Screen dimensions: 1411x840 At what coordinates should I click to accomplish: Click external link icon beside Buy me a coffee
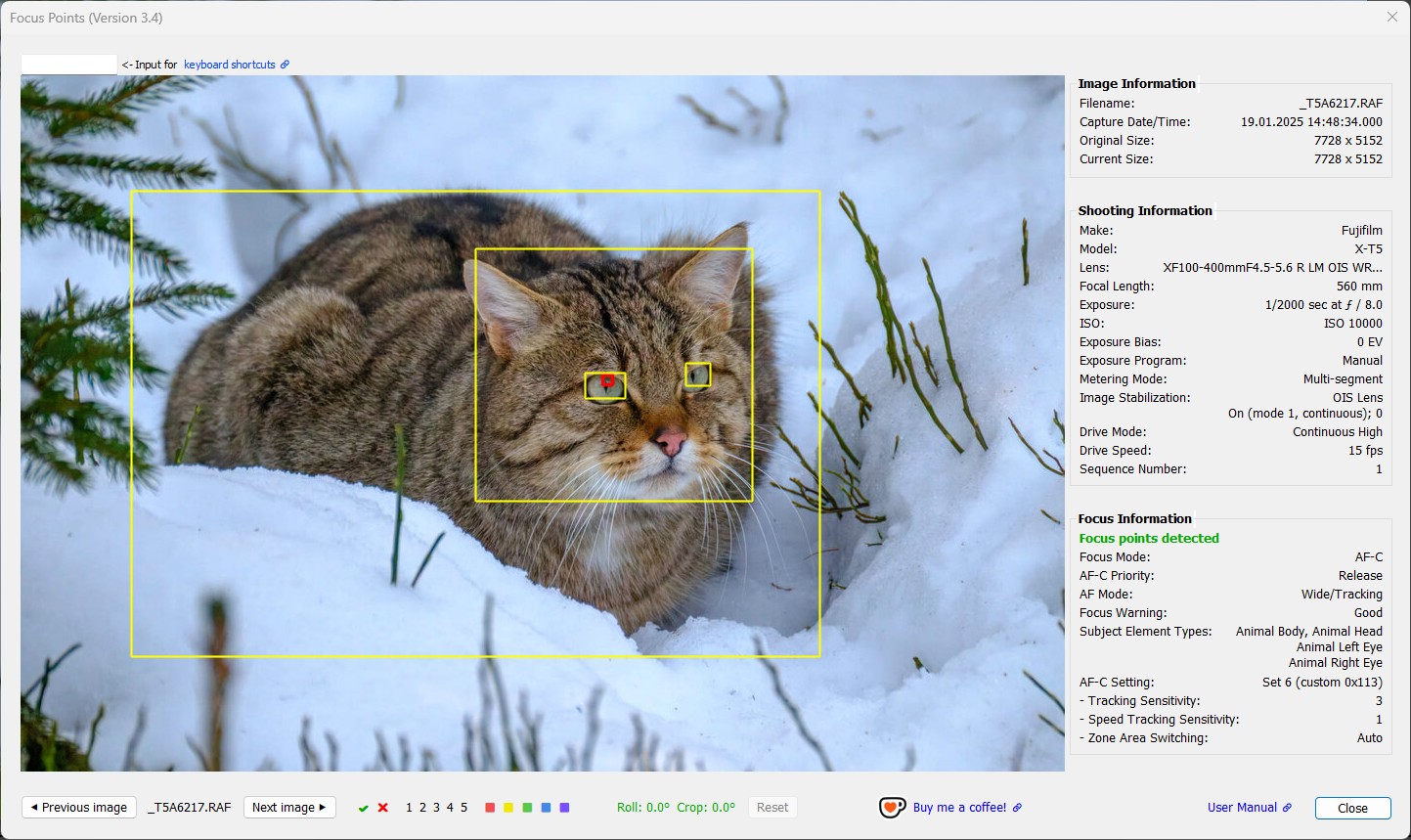(x=1017, y=808)
